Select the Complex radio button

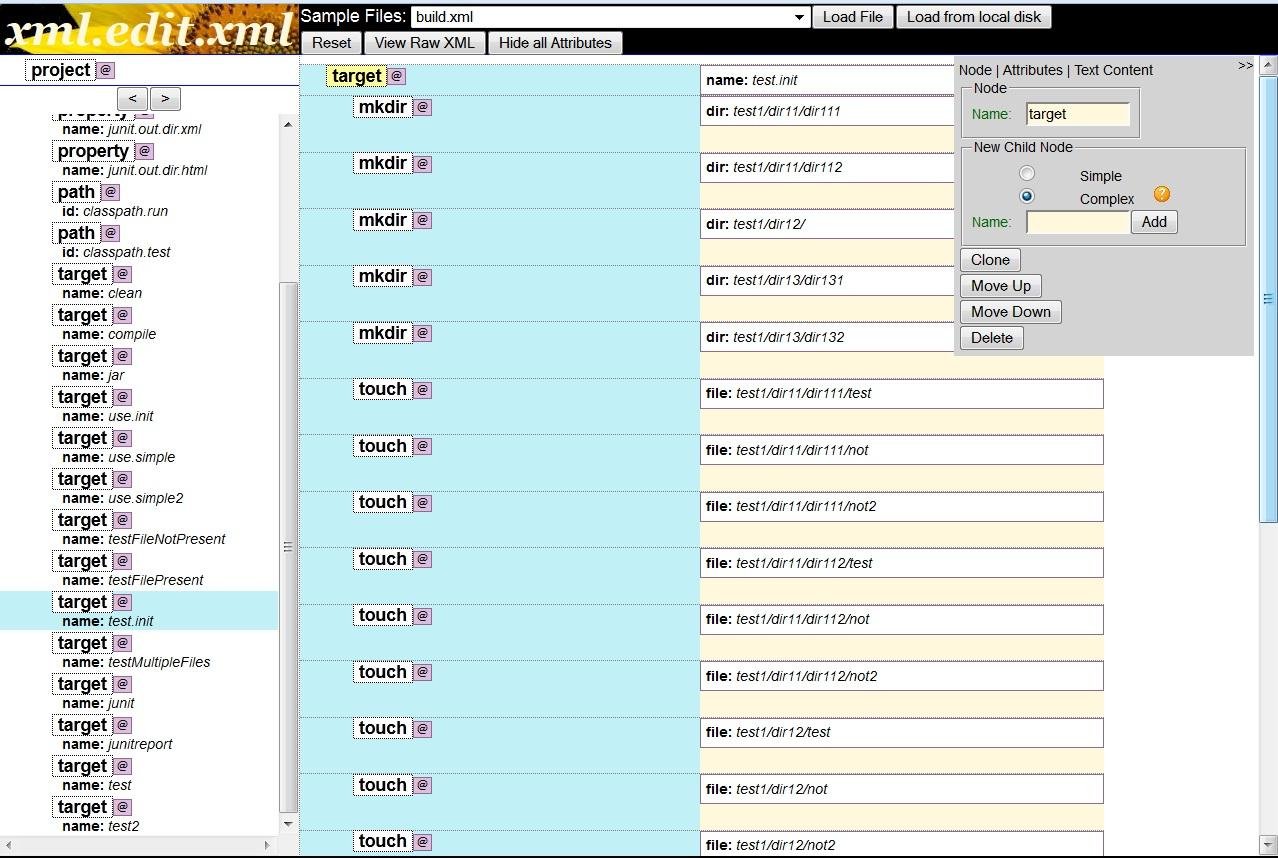(x=1027, y=196)
